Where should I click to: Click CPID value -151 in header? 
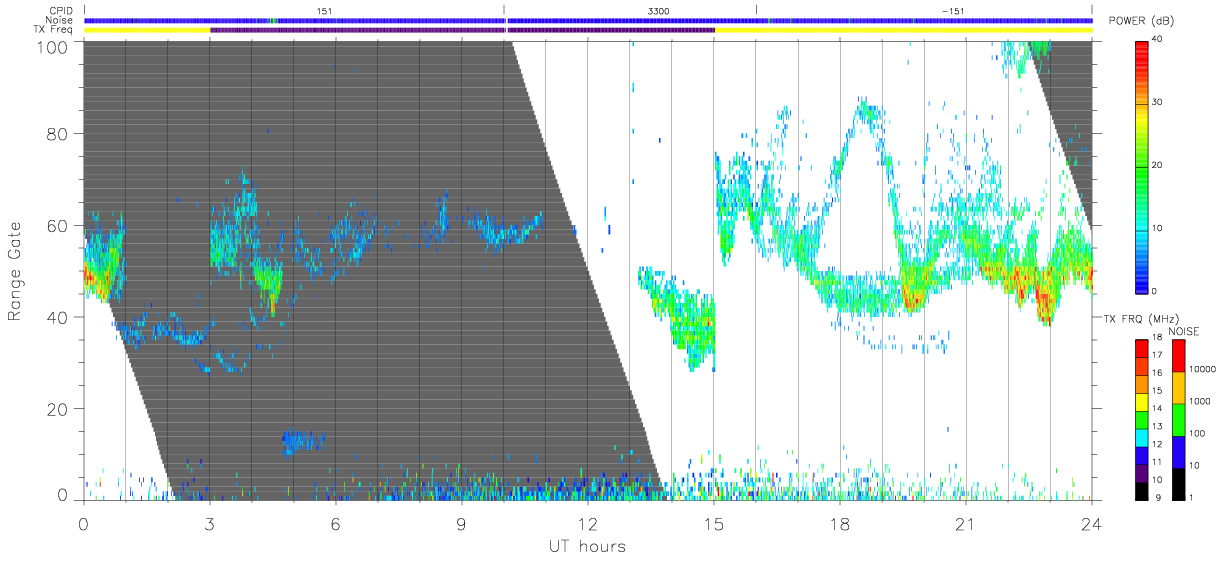tap(953, 11)
